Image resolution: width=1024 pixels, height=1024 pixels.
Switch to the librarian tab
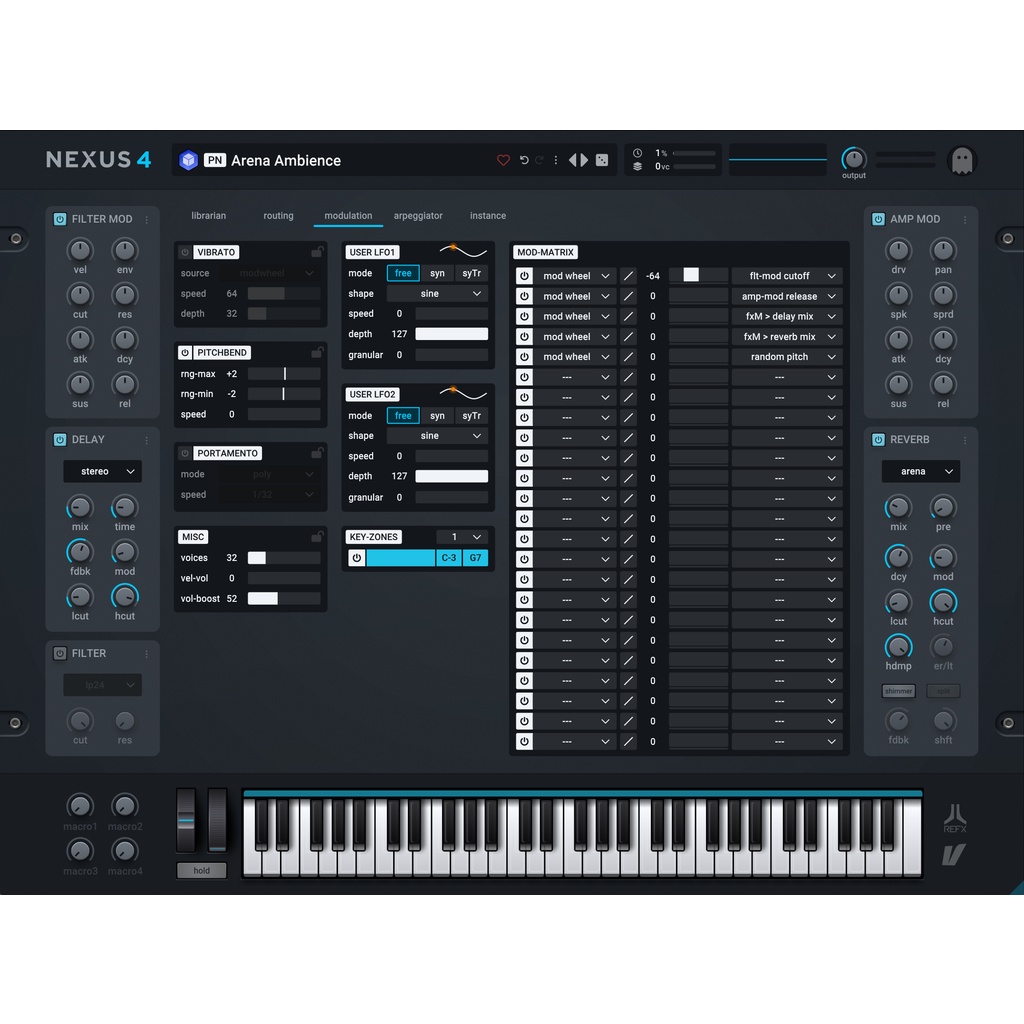point(208,216)
